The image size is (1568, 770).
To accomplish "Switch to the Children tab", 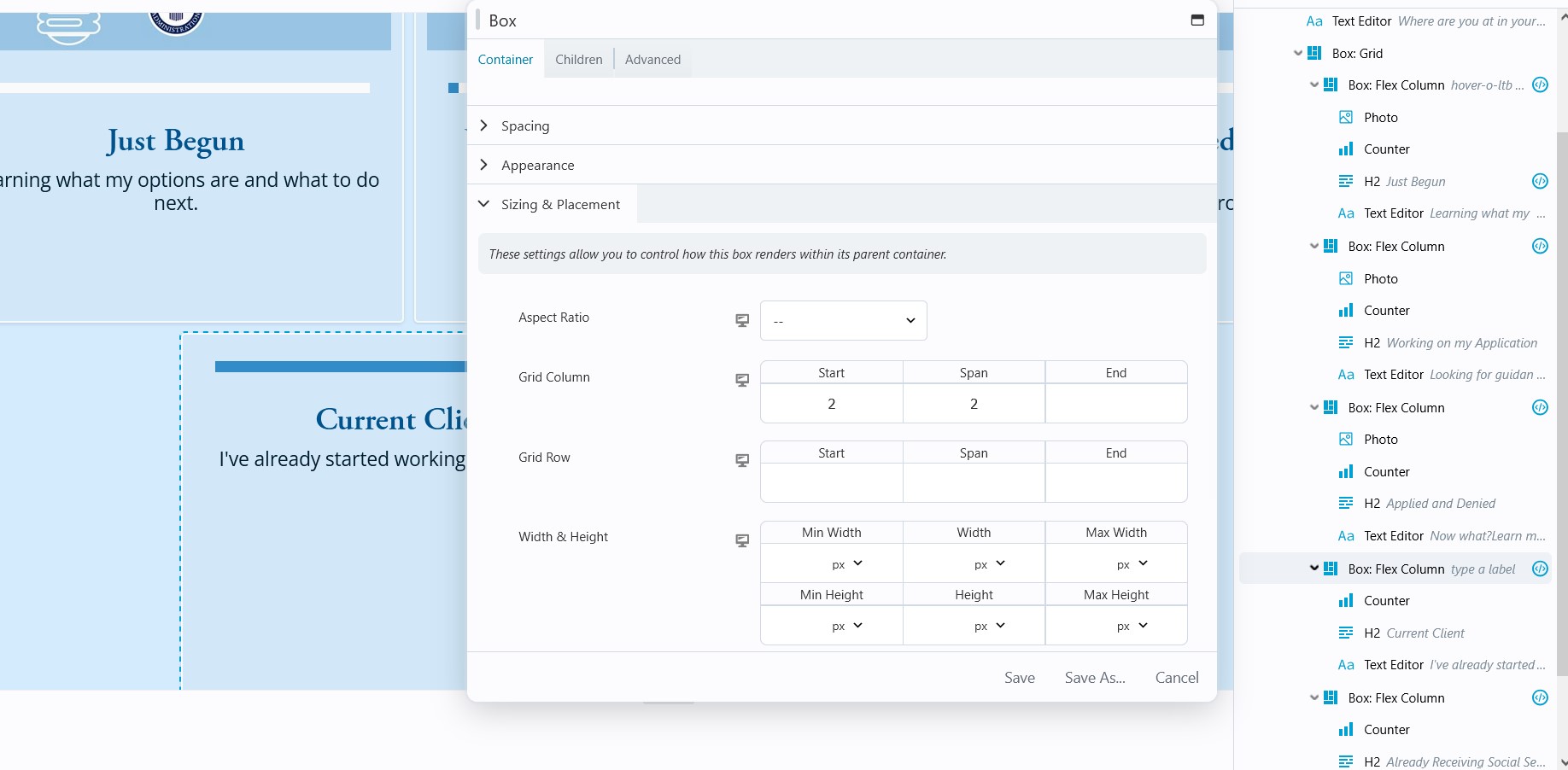I will point(578,60).
